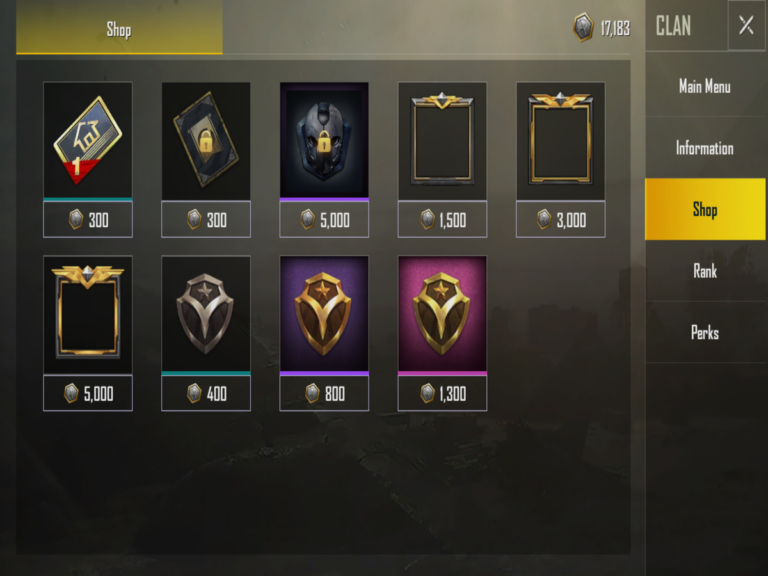Screen dimensions: 768x576
Task: Close the Clan panel with the X
Action: pyautogui.click(x=746, y=25)
